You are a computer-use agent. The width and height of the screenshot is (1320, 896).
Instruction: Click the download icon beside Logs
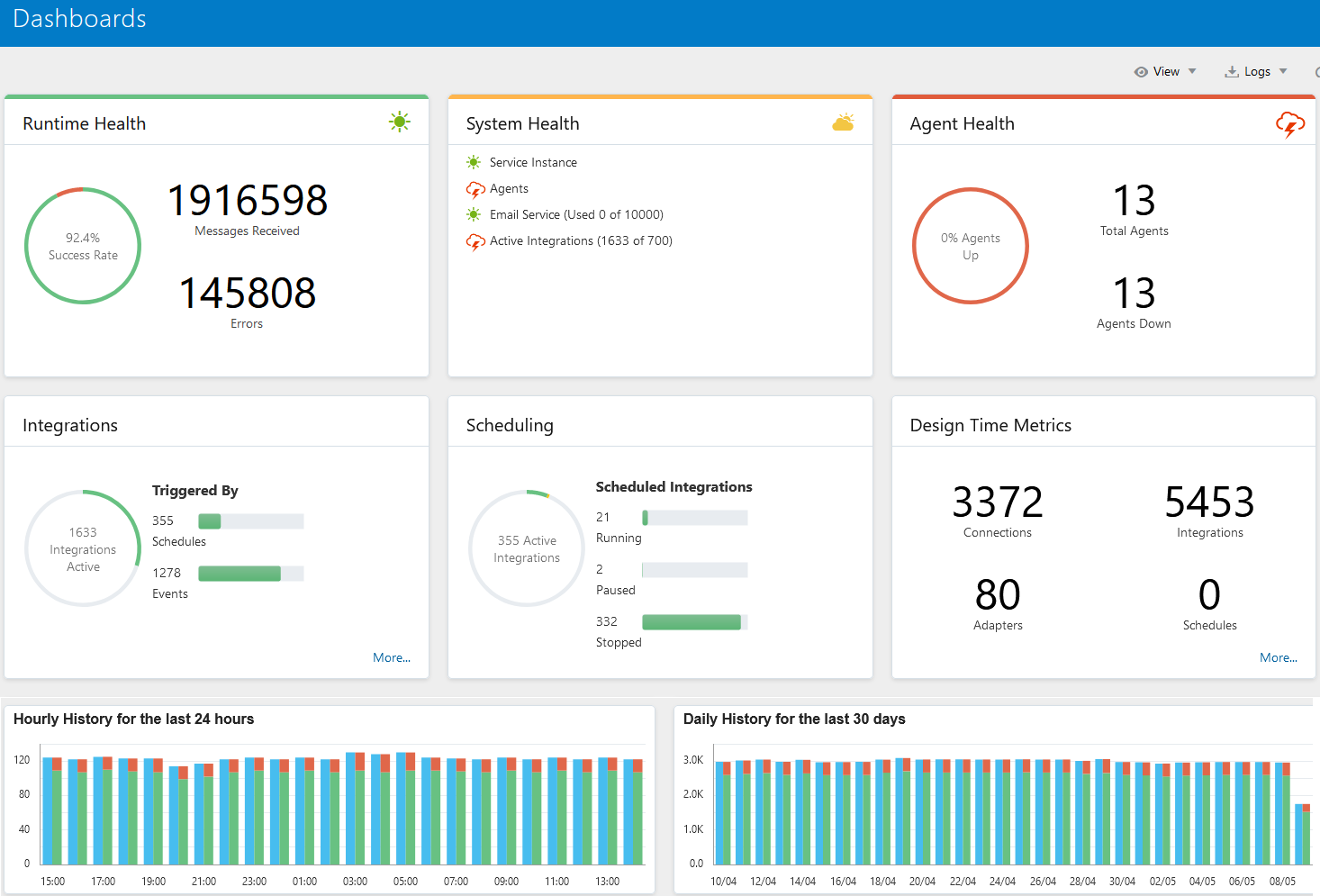(1231, 71)
